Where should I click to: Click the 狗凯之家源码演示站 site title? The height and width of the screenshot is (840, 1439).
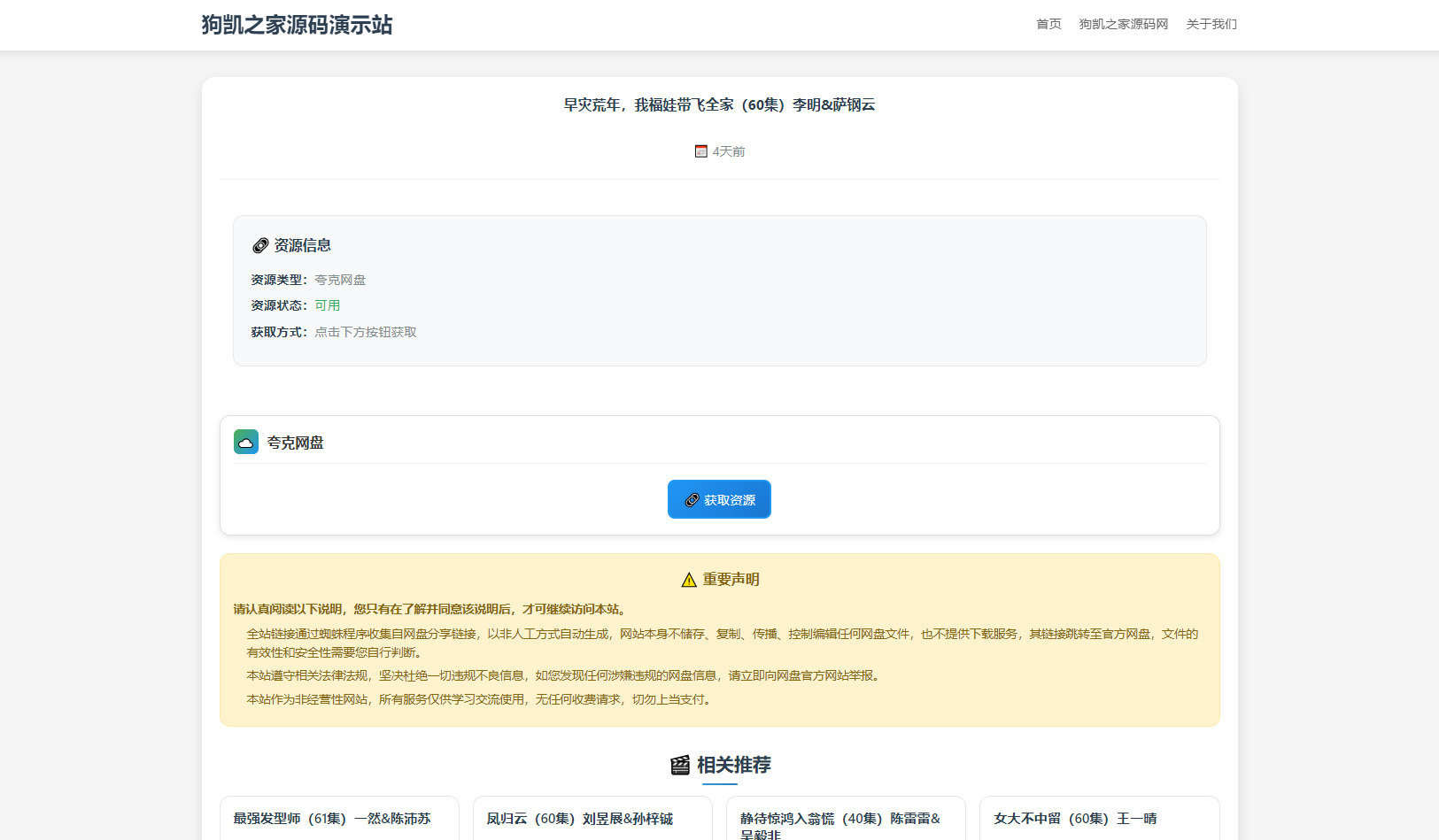tap(297, 25)
